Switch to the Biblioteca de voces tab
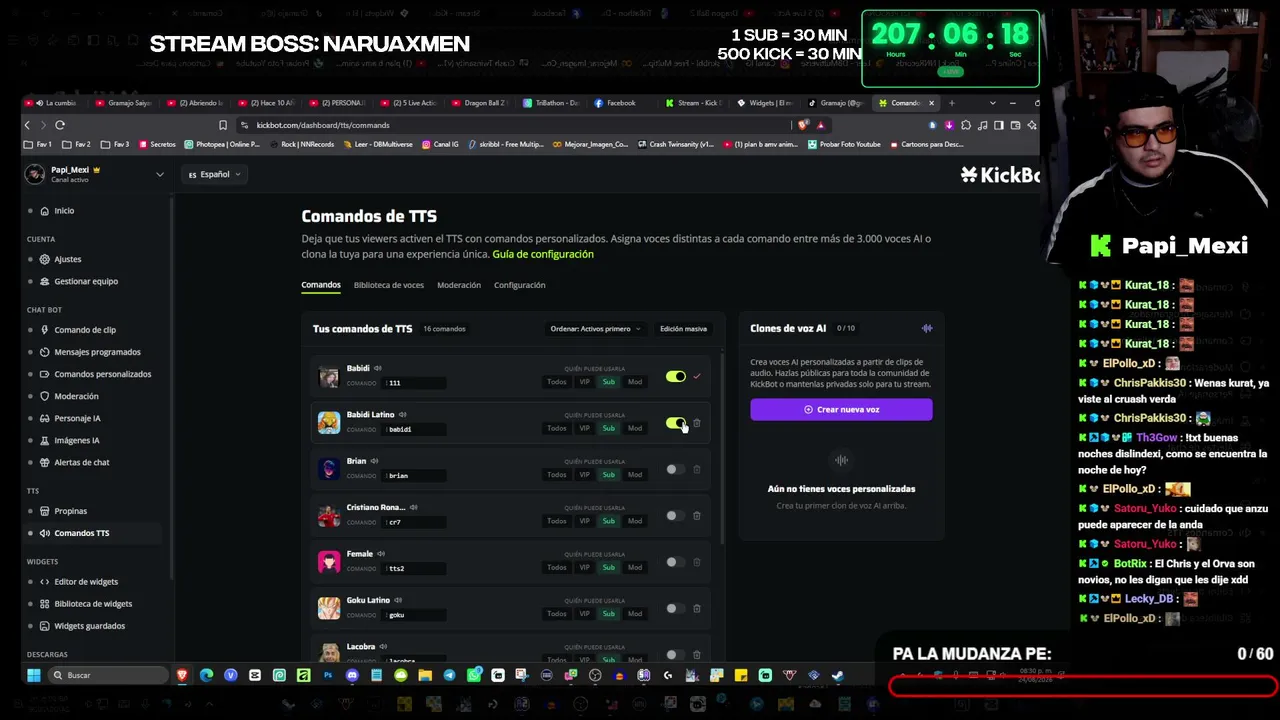The height and width of the screenshot is (720, 1280). pyautogui.click(x=389, y=285)
